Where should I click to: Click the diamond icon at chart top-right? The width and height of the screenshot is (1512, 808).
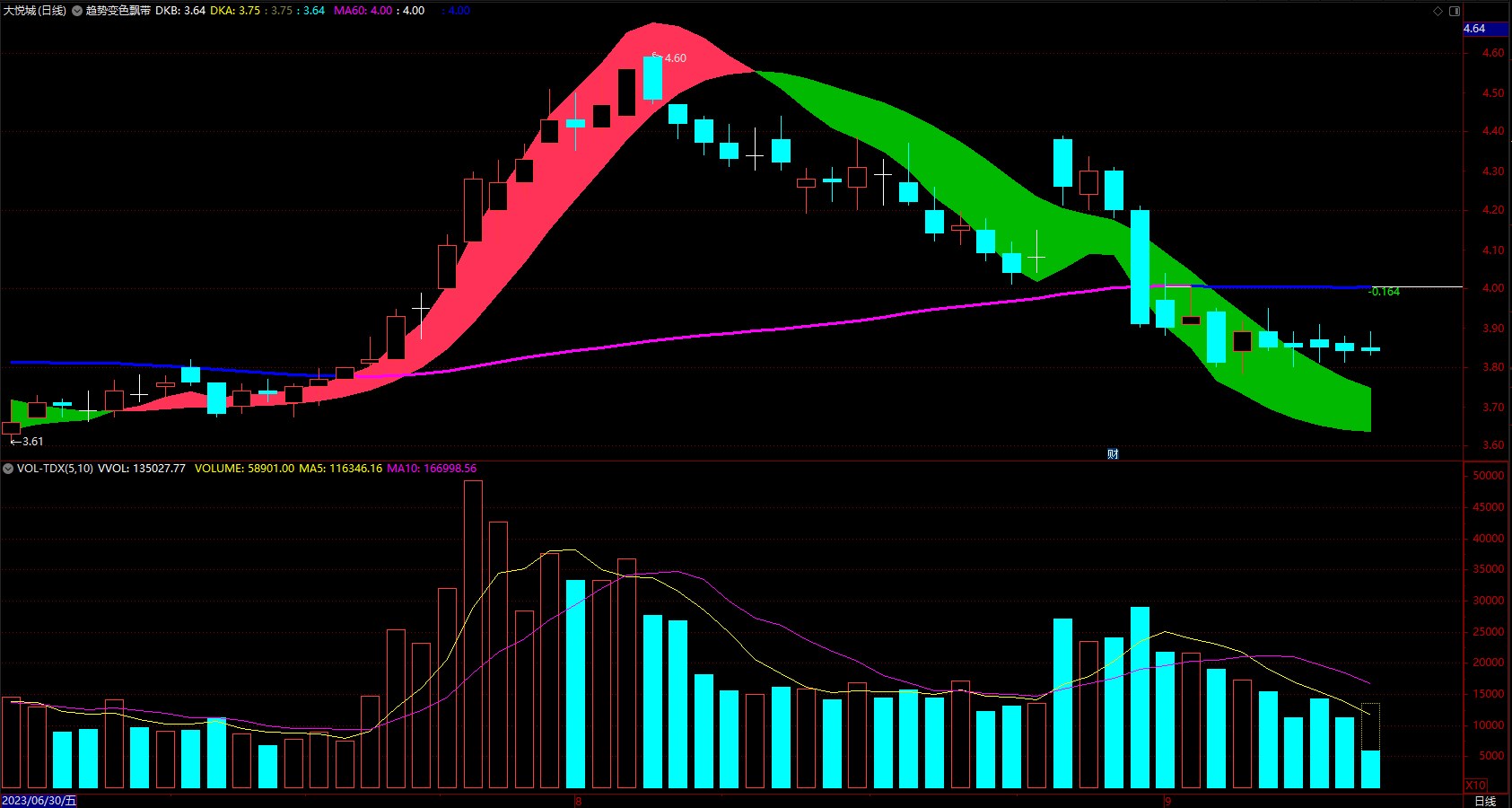coord(1438,11)
